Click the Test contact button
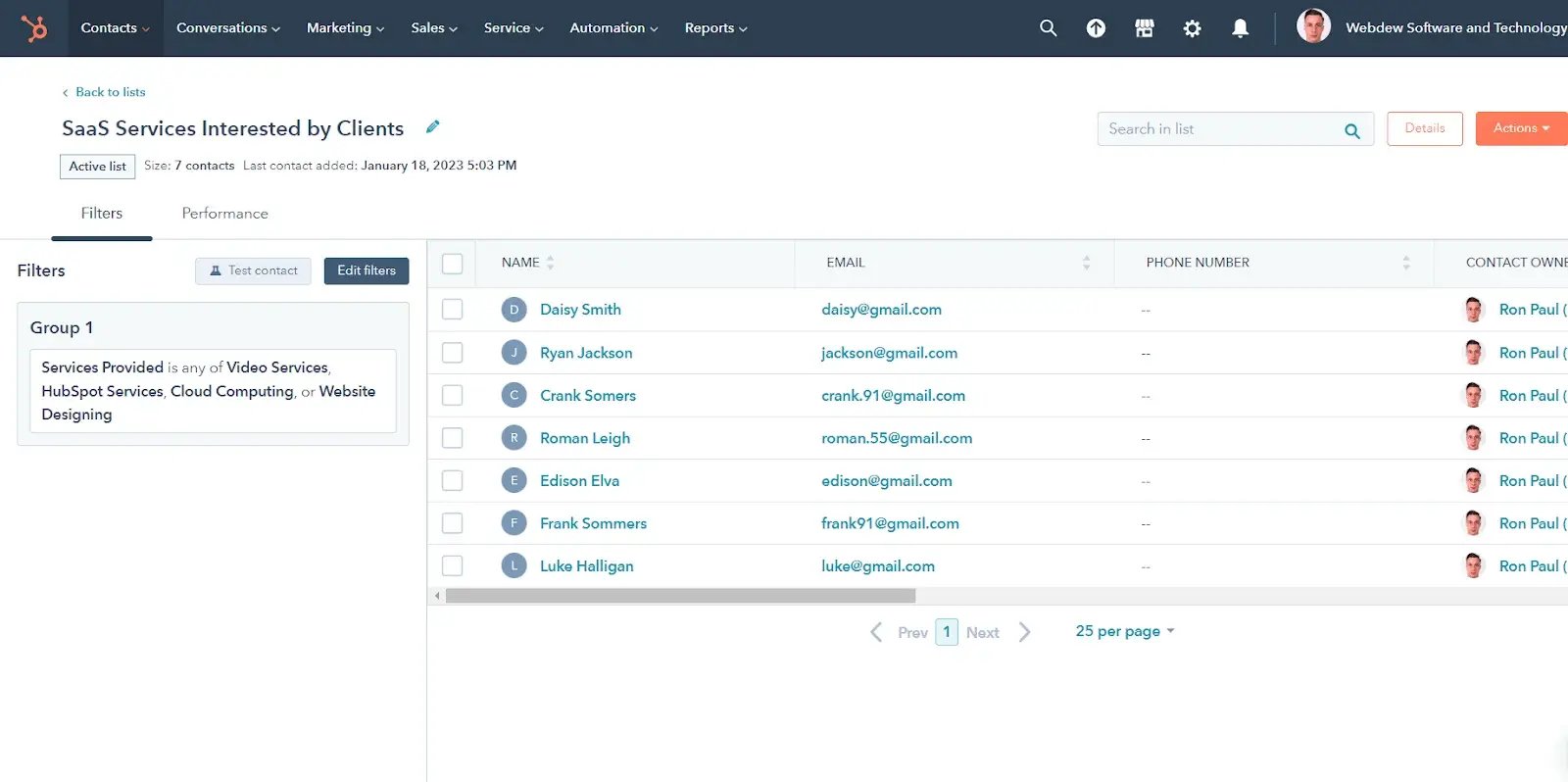The width and height of the screenshot is (1568, 782). [x=253, y=270]
